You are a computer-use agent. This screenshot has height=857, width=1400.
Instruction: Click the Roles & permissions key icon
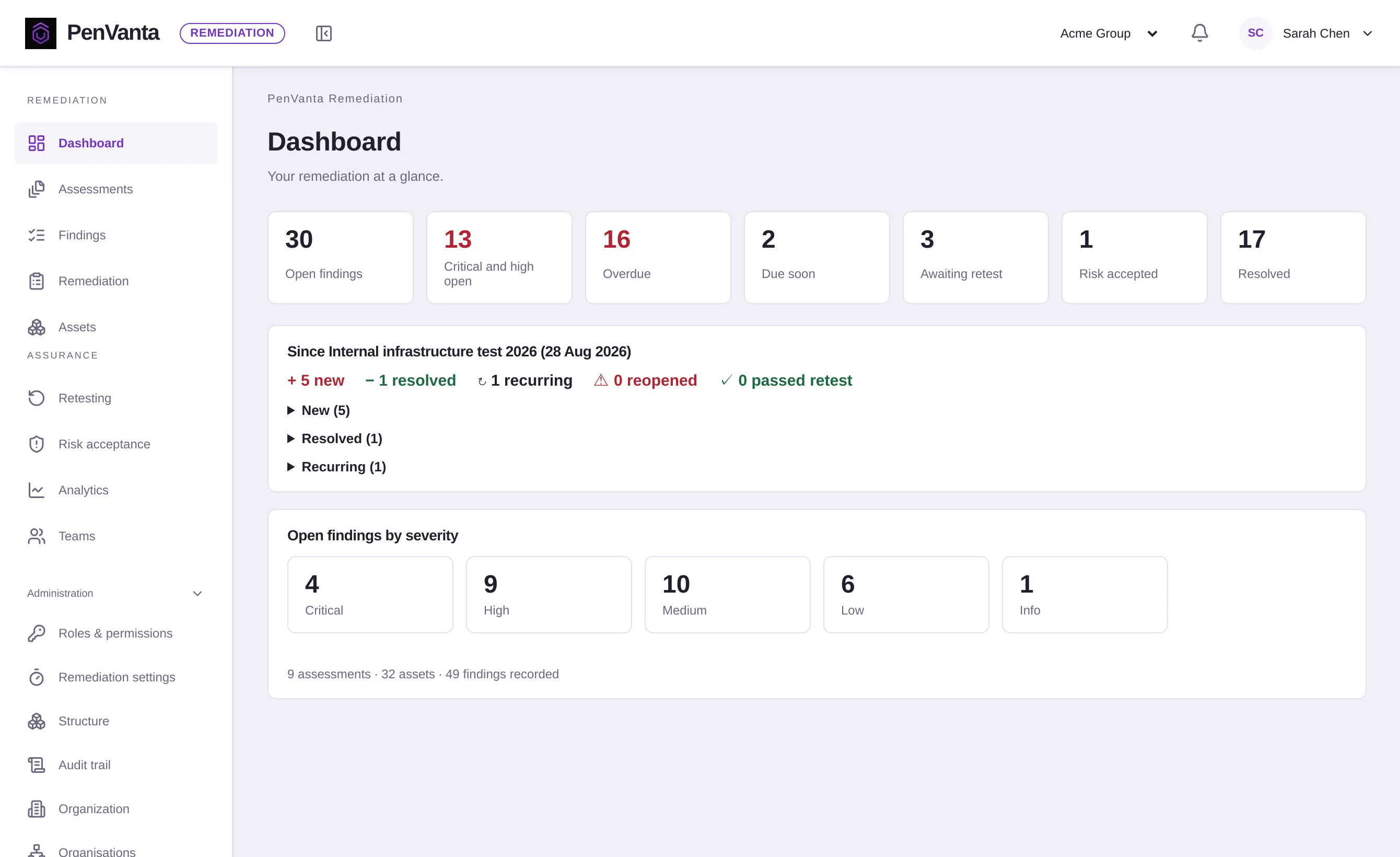[x=37, y=634]
